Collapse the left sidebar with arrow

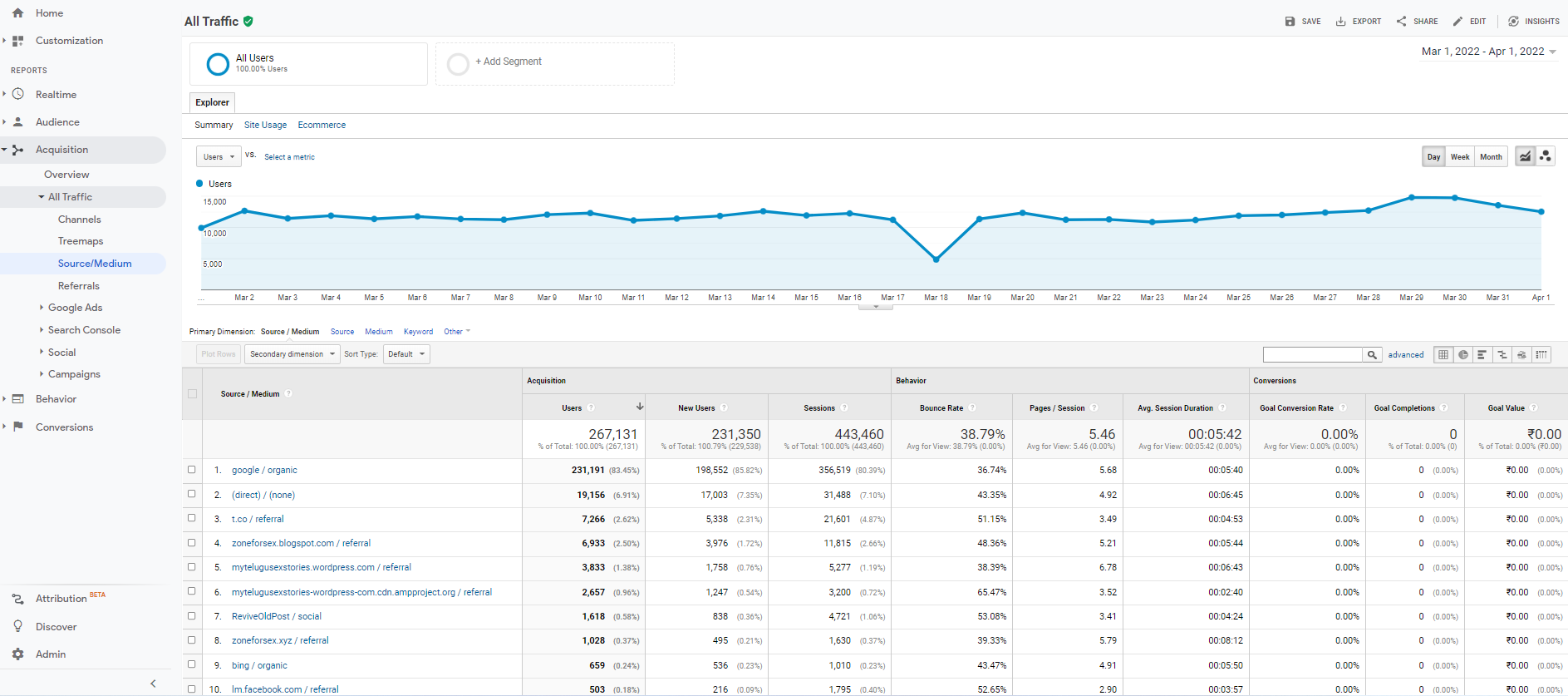coord(153,684)
